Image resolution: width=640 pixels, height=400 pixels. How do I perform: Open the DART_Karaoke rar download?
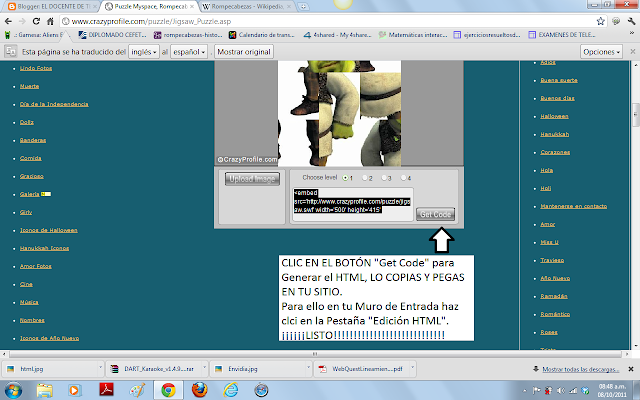(x=154, y=369)
